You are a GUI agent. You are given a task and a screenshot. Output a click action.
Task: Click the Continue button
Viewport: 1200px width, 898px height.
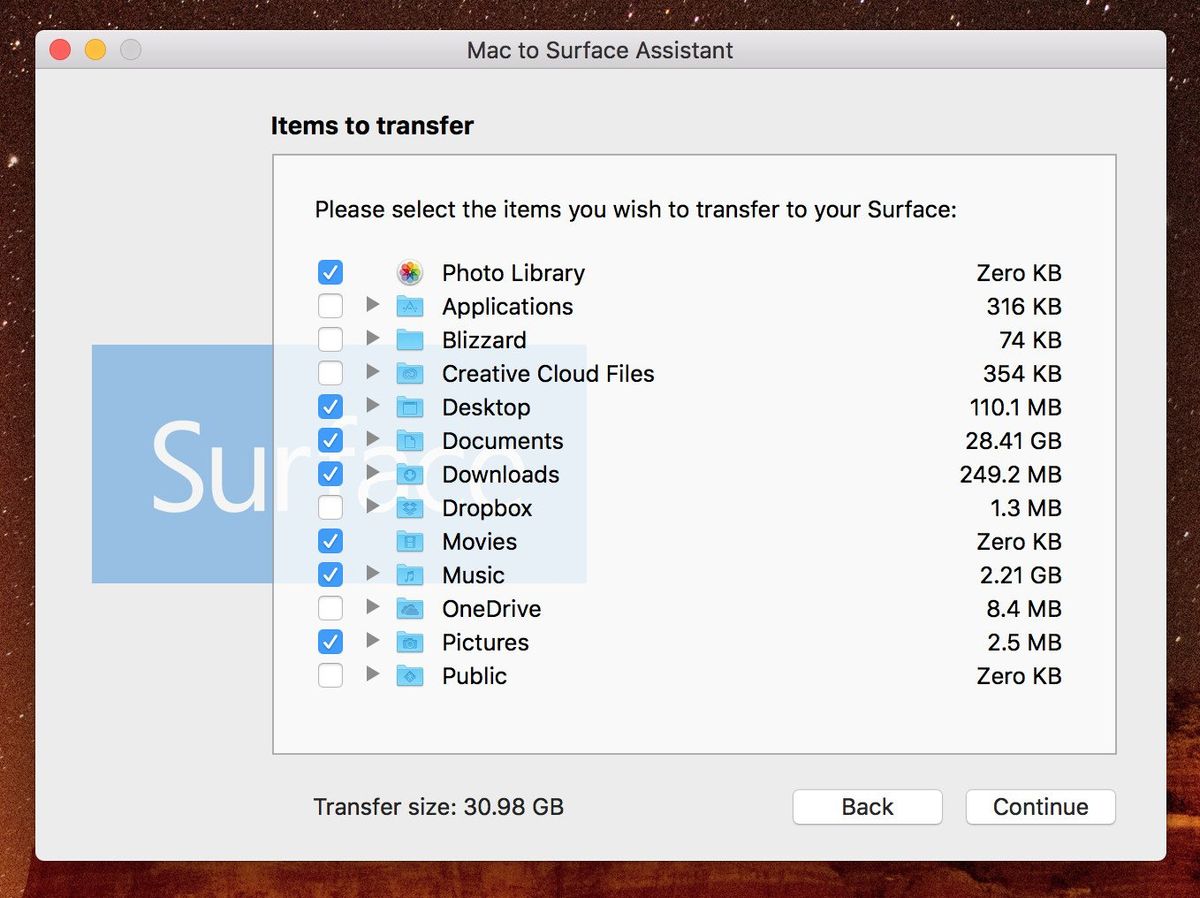coord(1040,807)
